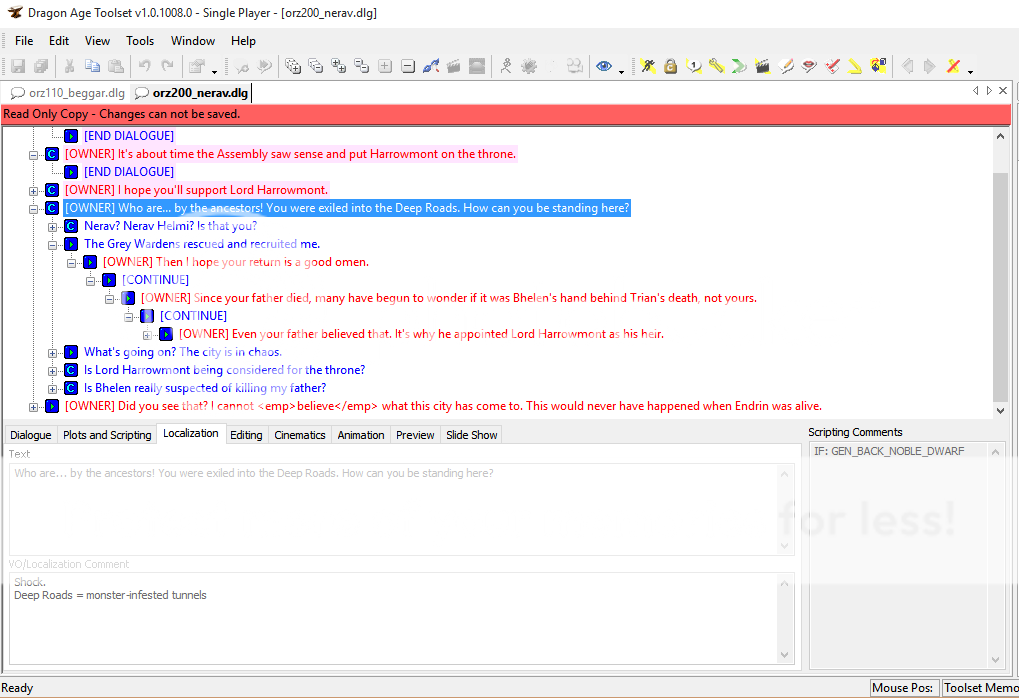1019x698 pixels.
Task: Open dropdown arrow next to eye icon
Action: (x=621, y=70)
